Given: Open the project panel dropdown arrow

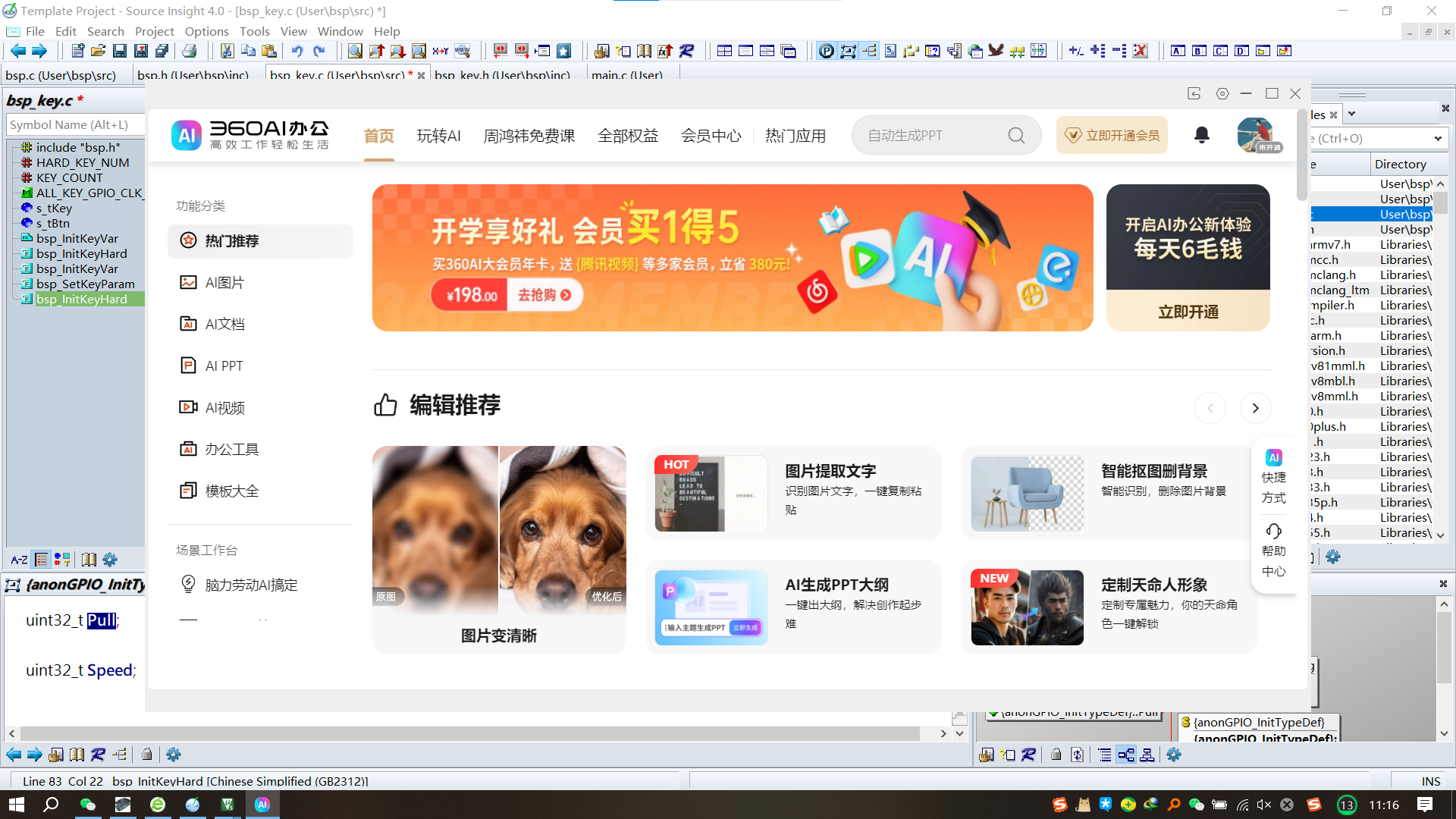Looking at the screenshot, I should click(1351, 114).
